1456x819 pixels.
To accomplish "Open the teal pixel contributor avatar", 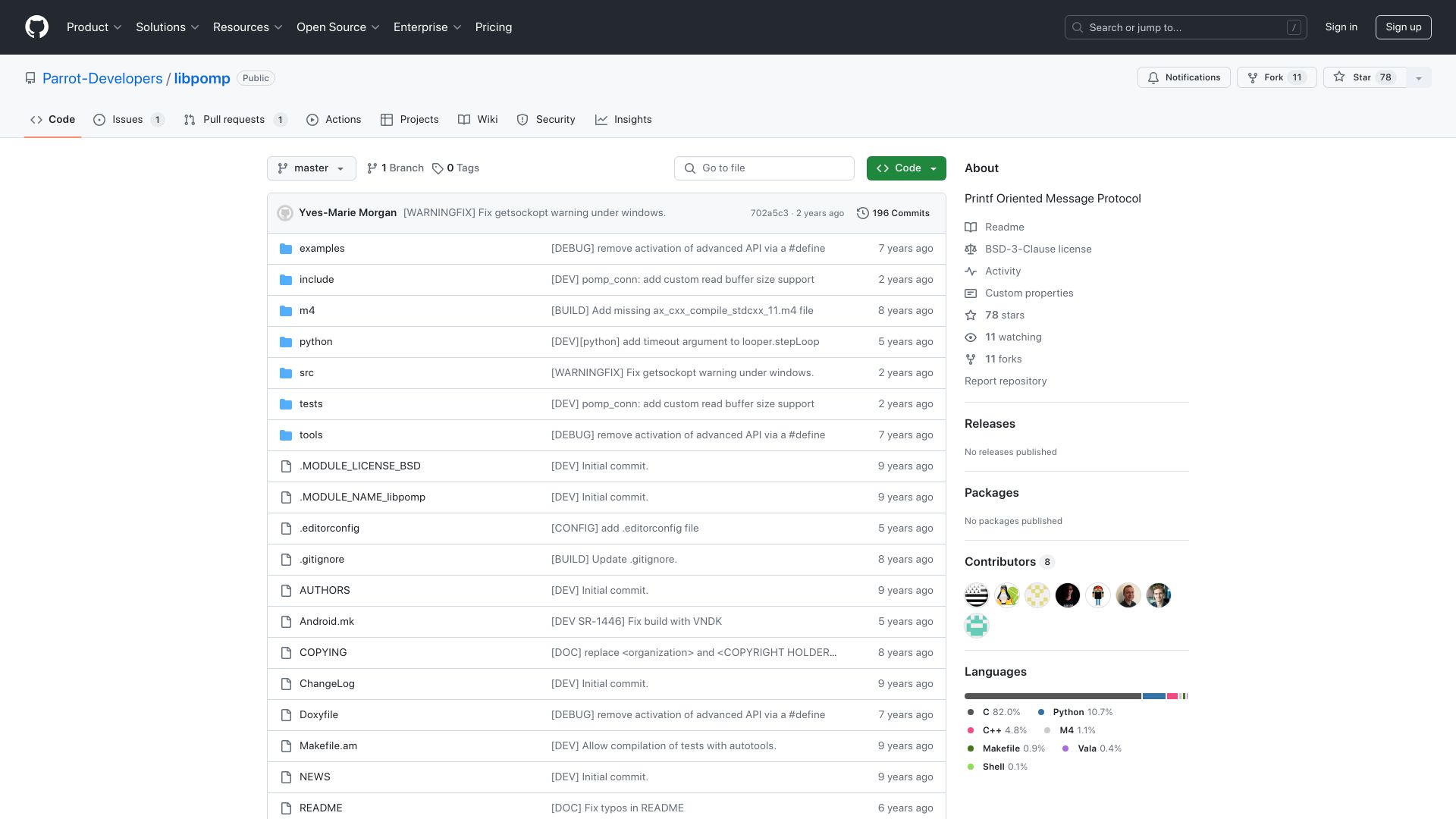I will point(977,626).
